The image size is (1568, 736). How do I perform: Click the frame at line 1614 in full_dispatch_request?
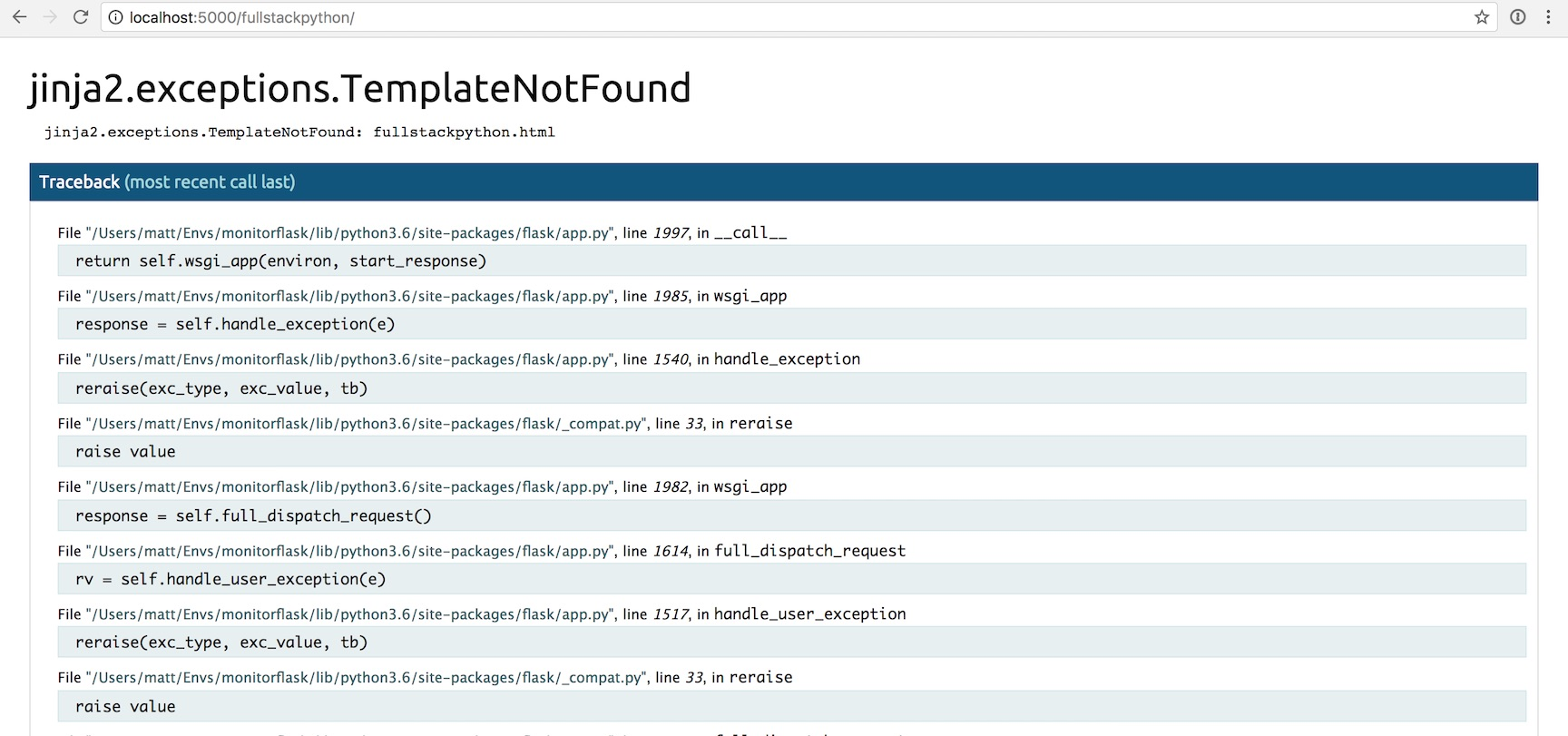pos(481,551)
